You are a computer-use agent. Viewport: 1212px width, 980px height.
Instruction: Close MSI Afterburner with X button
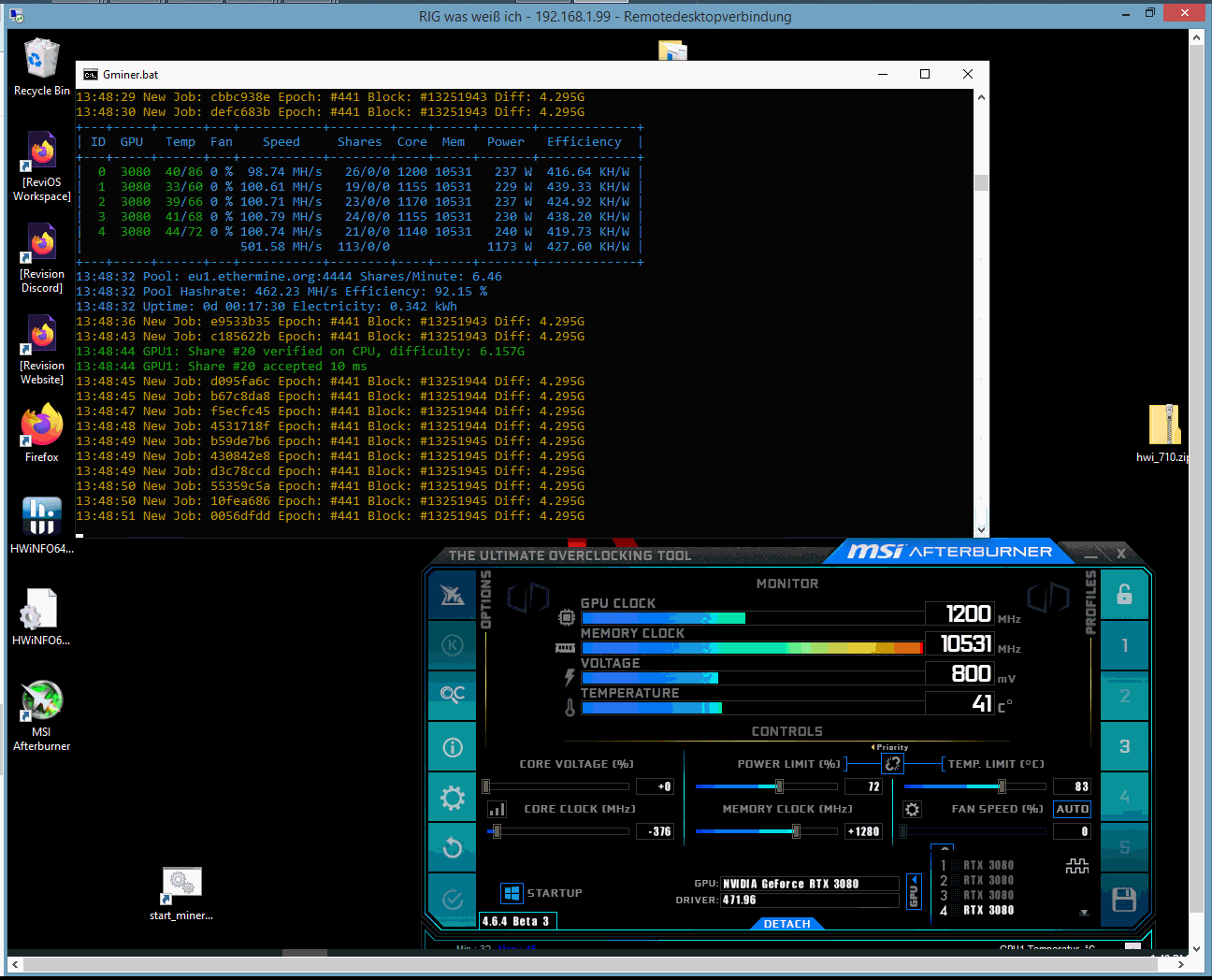point(1120,554)
